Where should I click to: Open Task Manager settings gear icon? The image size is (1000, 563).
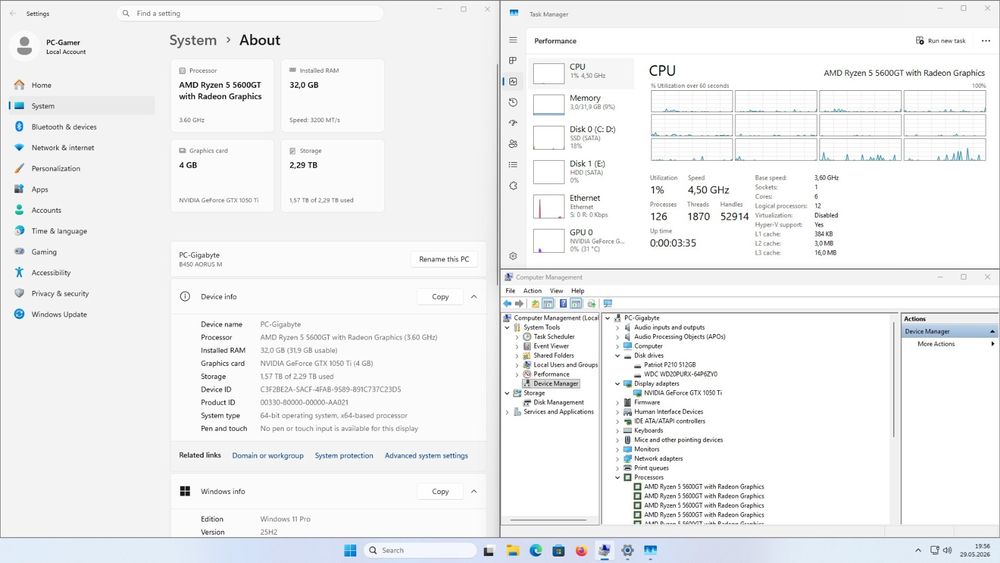point(513,256)
